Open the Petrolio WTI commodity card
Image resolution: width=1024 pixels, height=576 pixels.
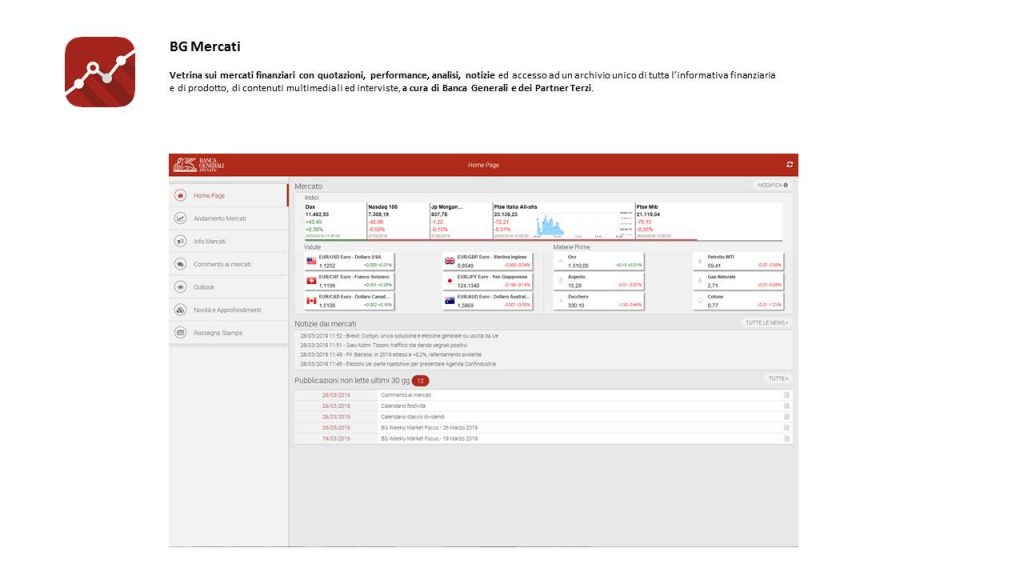pyautogui.click(x=738, y=261)
